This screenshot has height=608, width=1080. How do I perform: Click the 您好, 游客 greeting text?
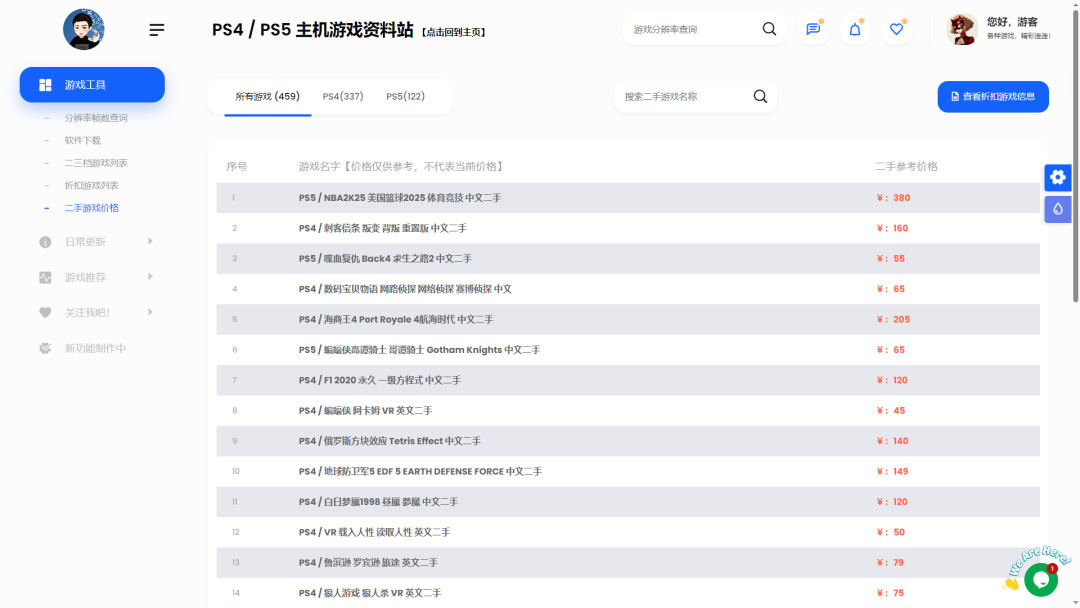coord(1012,22)
